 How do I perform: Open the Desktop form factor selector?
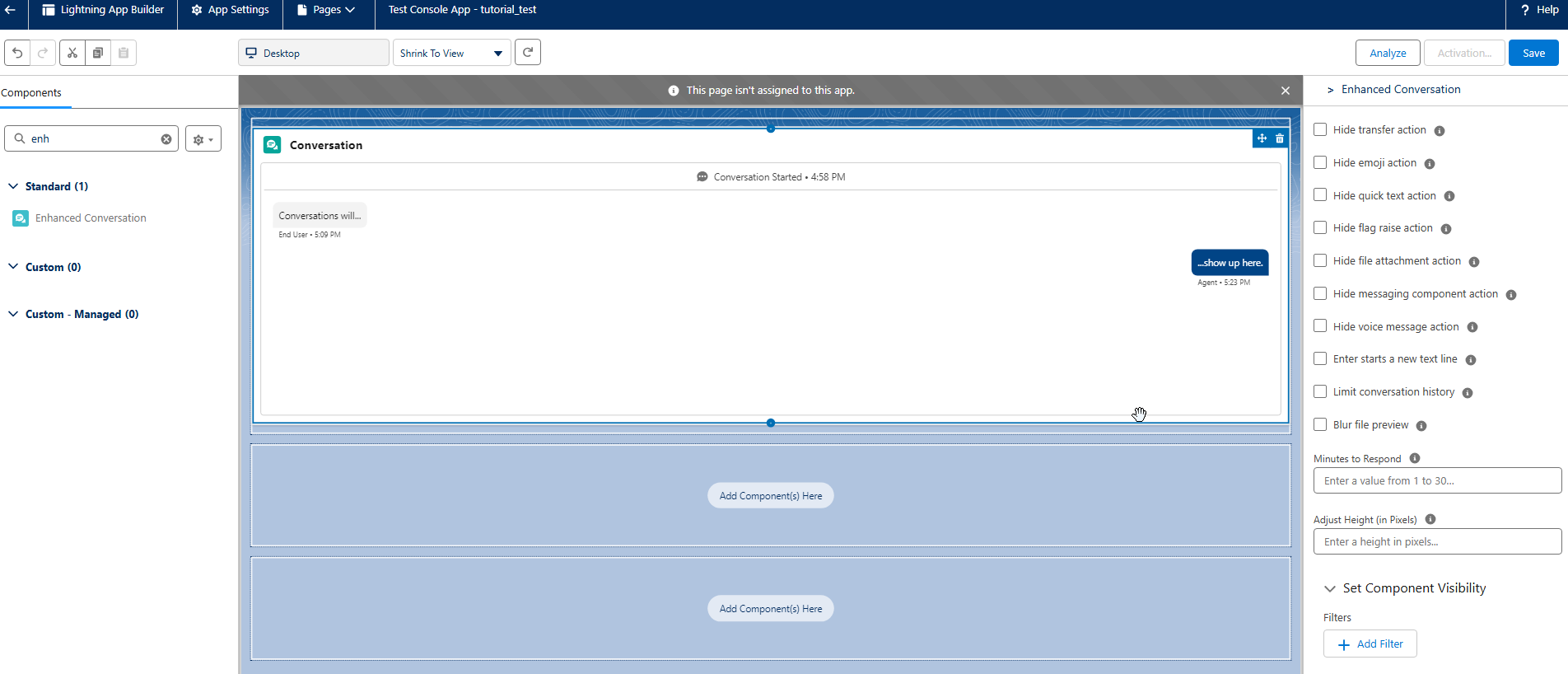point(314,53)
